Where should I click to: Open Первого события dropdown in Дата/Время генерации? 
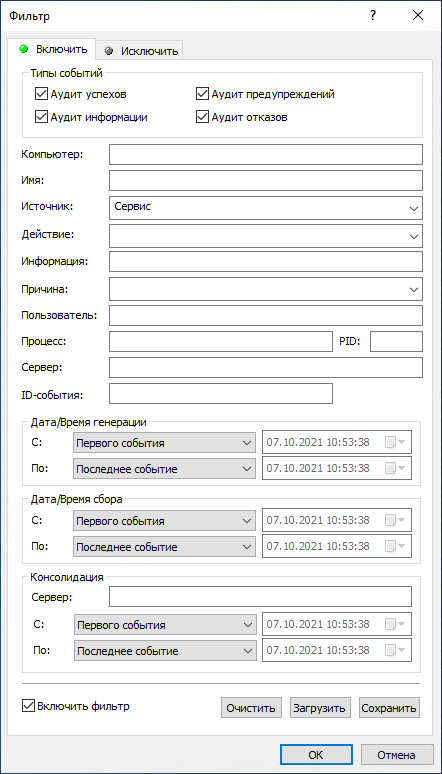click(x=164, y=443)
